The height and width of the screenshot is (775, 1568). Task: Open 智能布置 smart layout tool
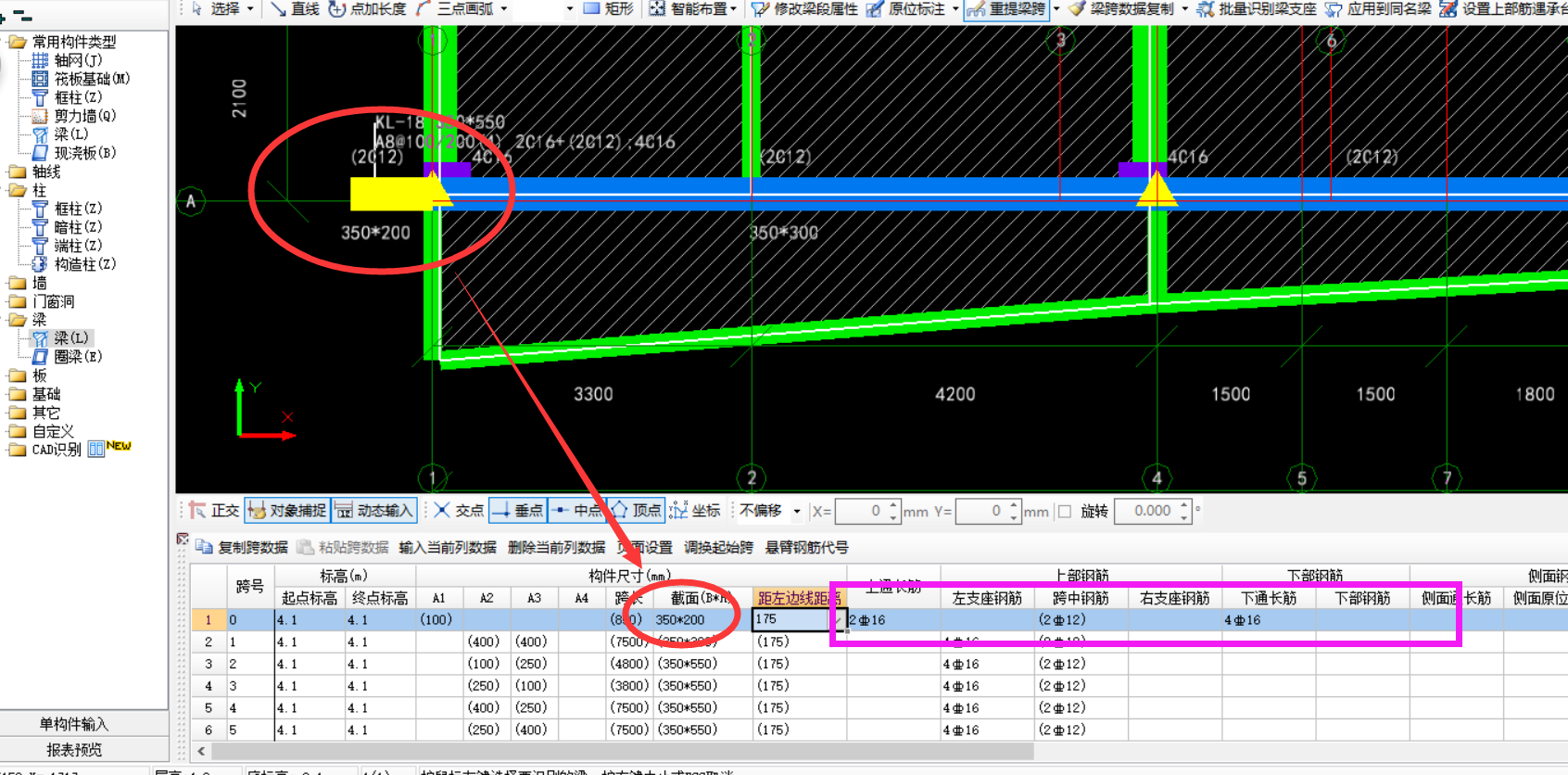[x=687, y=8]
